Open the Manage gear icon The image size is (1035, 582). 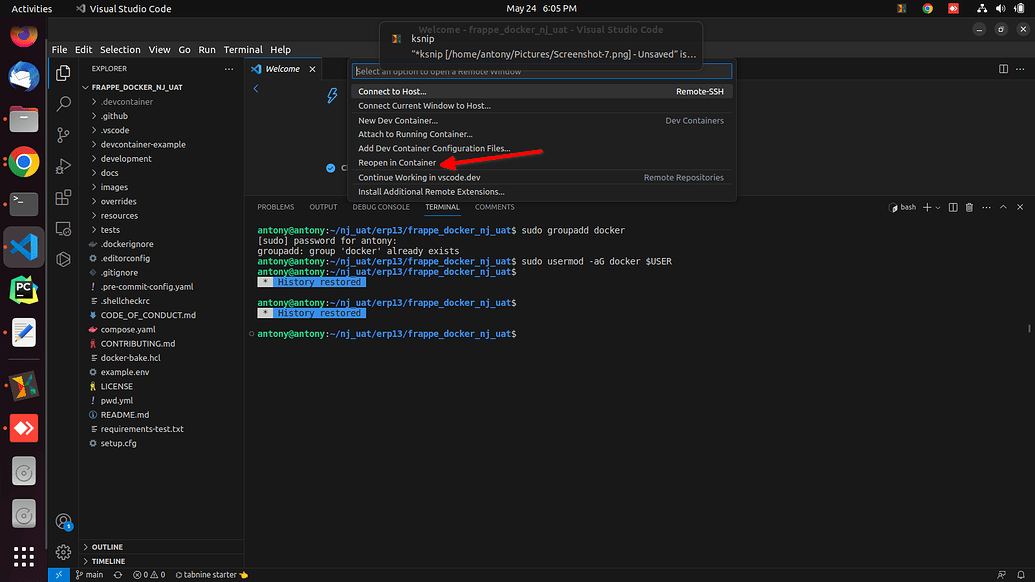coord(63,552)
